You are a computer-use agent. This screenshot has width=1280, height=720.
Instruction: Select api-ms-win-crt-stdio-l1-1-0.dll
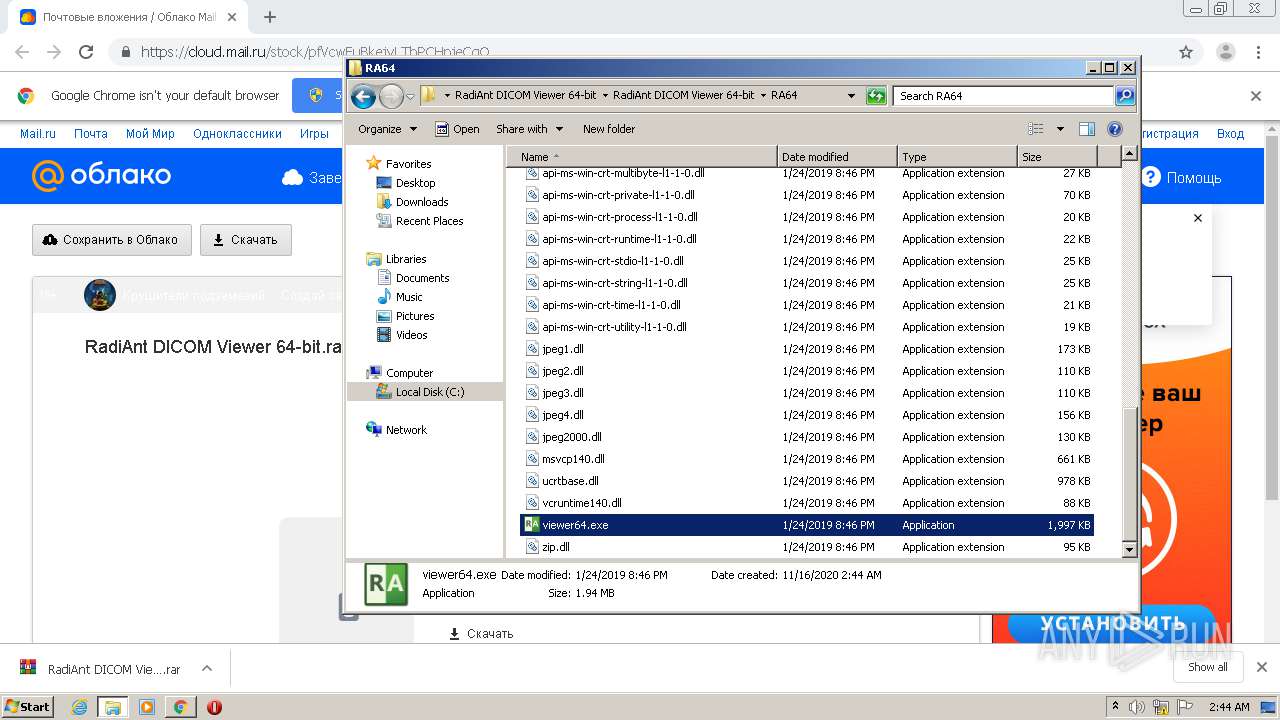[612, 261]
